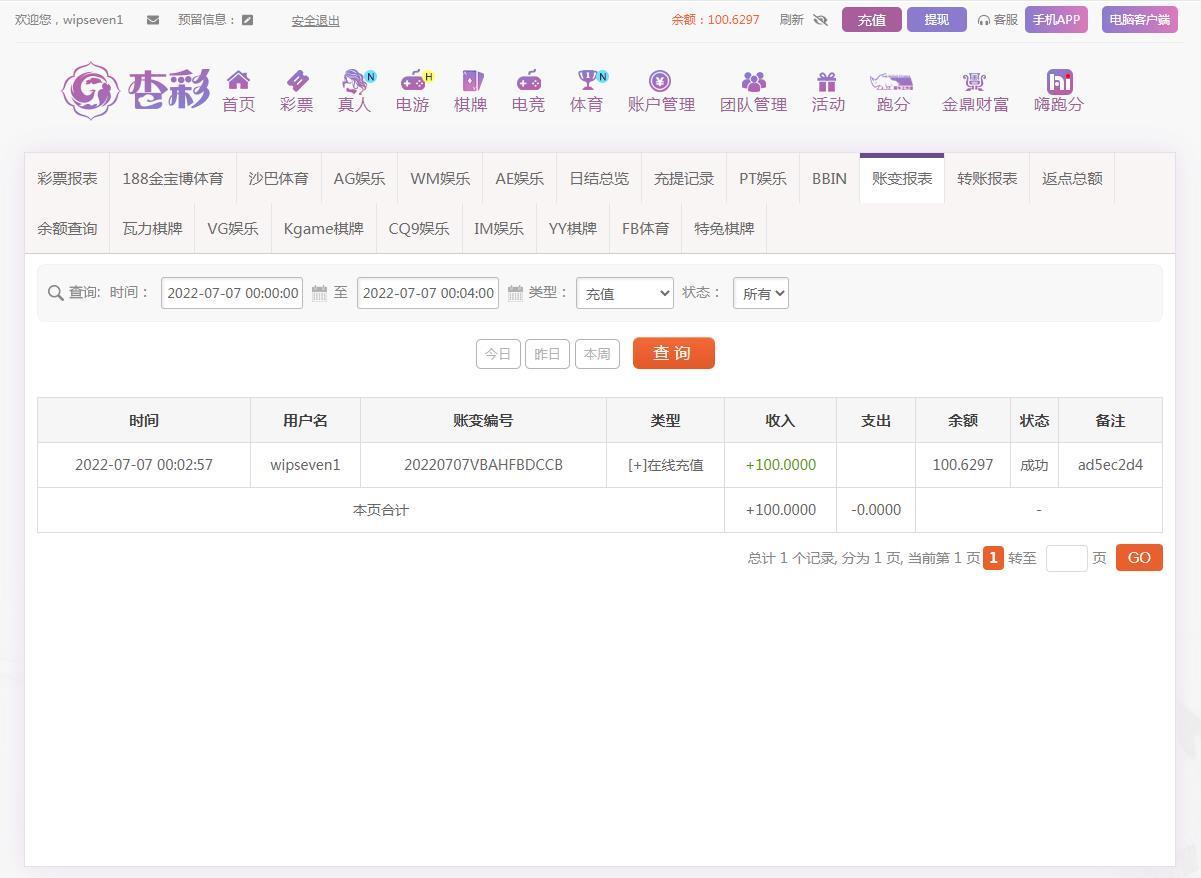Expand the status (状态) dropdown
Screen dimensions: 1201x878
760,293
